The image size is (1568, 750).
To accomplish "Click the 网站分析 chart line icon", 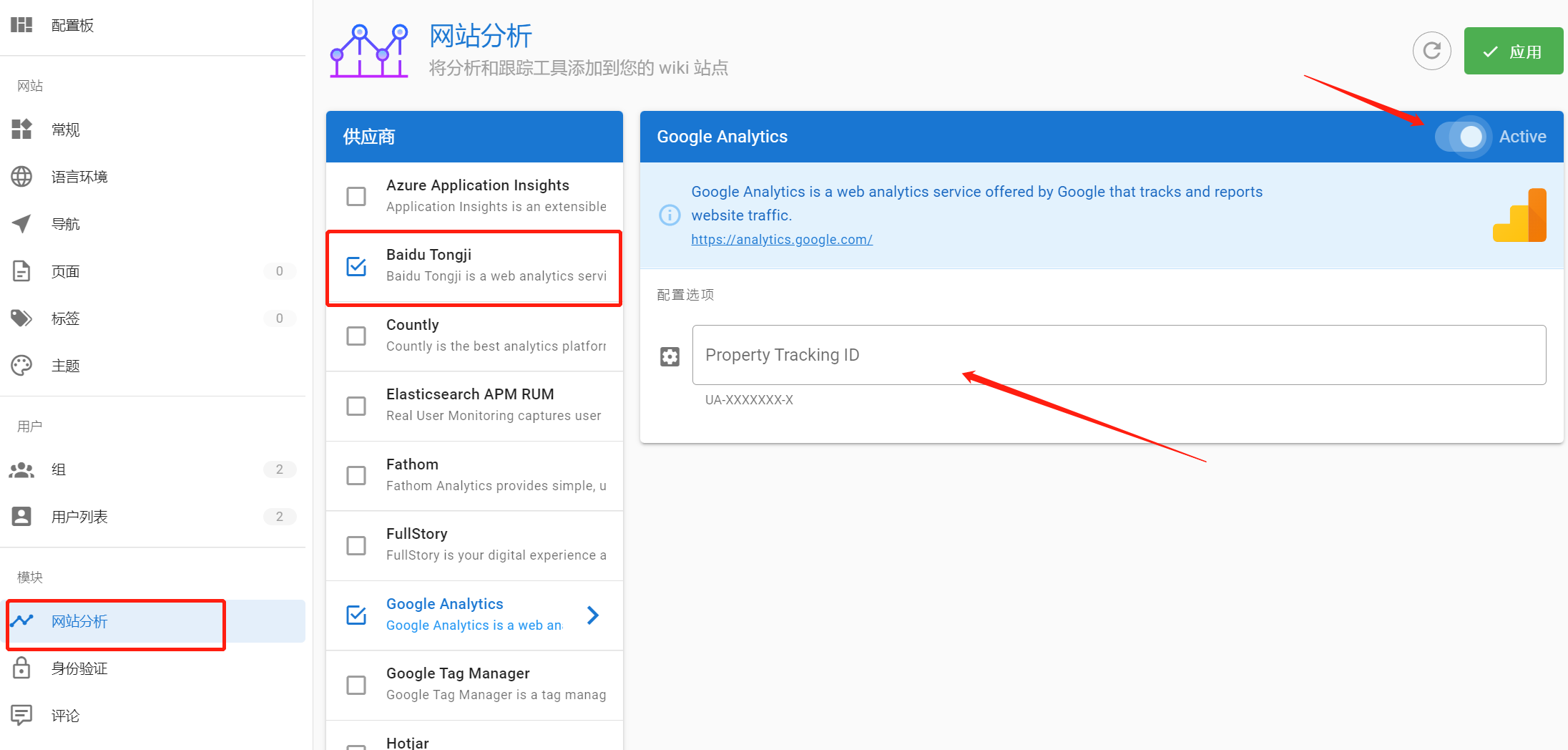I will [x=21, y=620].
